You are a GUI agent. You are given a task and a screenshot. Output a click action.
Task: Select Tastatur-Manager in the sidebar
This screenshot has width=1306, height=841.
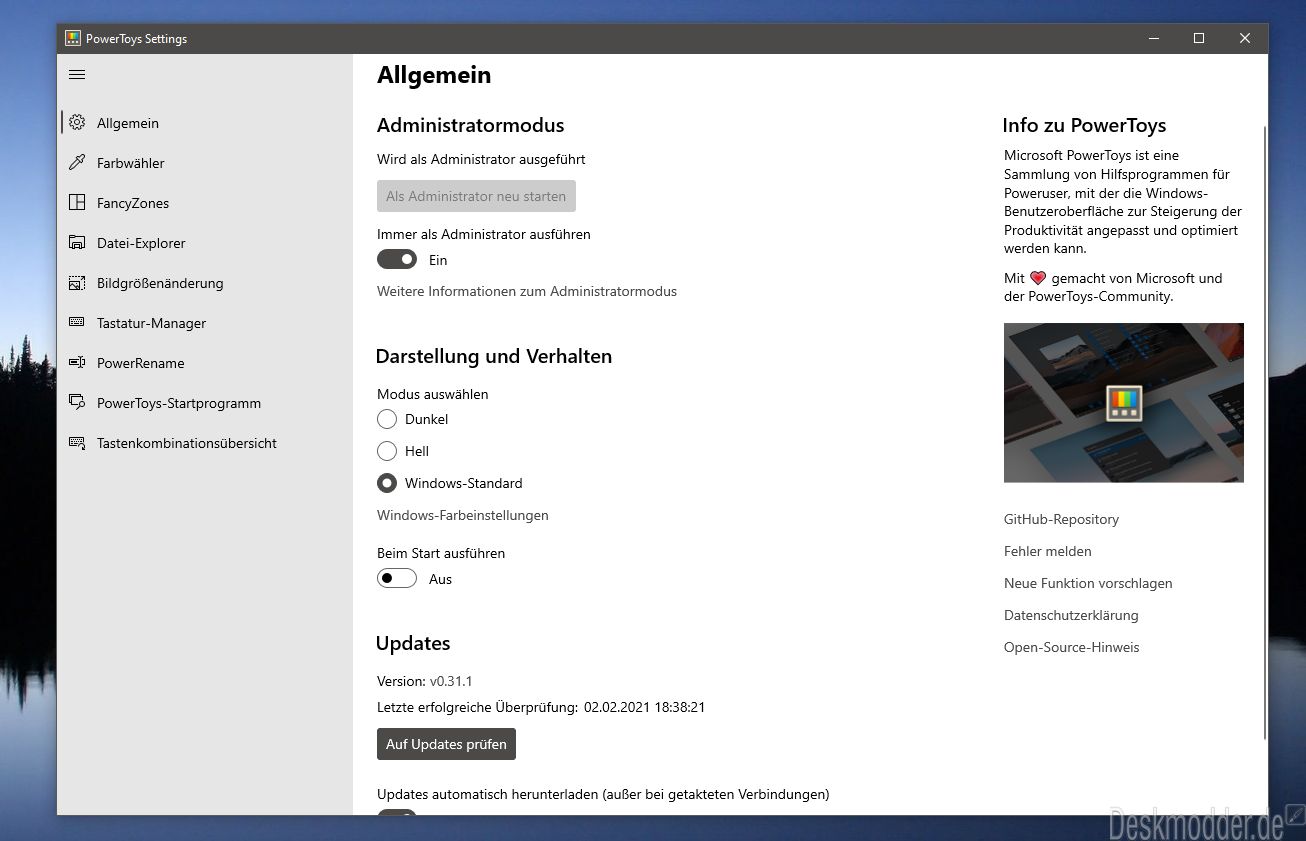tap(205, 323)
